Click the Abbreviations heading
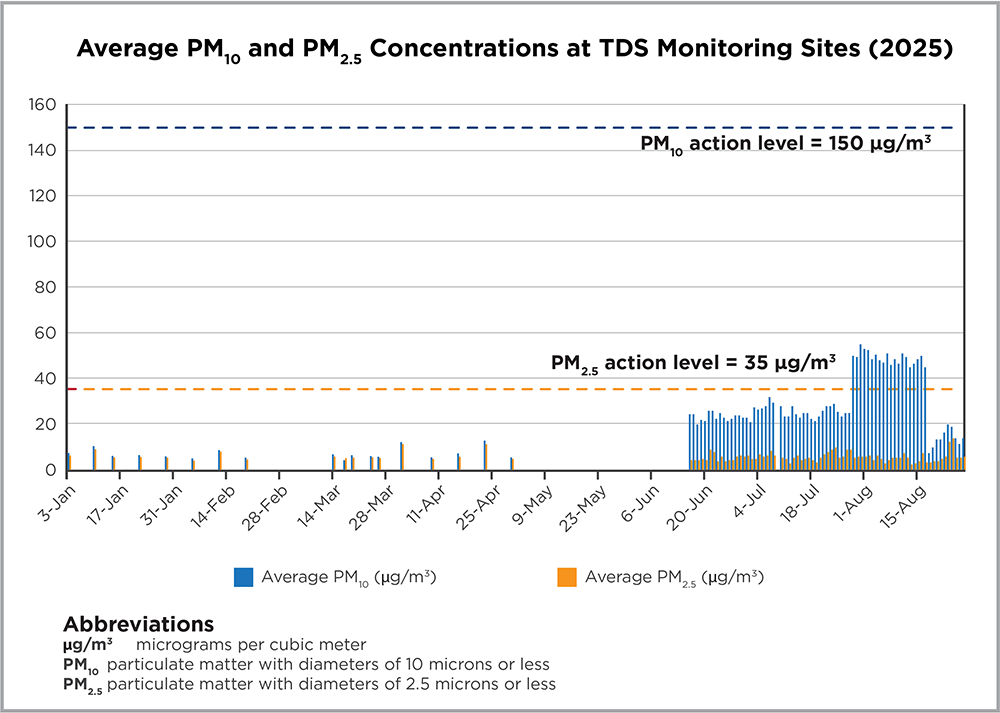1000x713 pixels. pyautogui.click(x=138, y=623)
